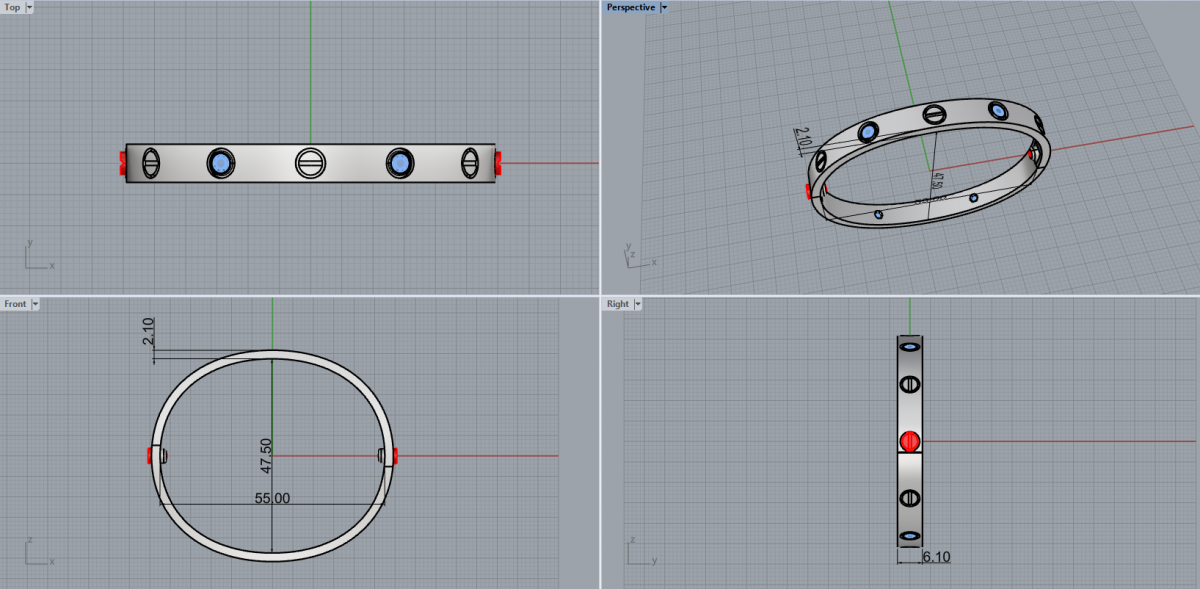Select the Right viewport title label

pos(617,303)
